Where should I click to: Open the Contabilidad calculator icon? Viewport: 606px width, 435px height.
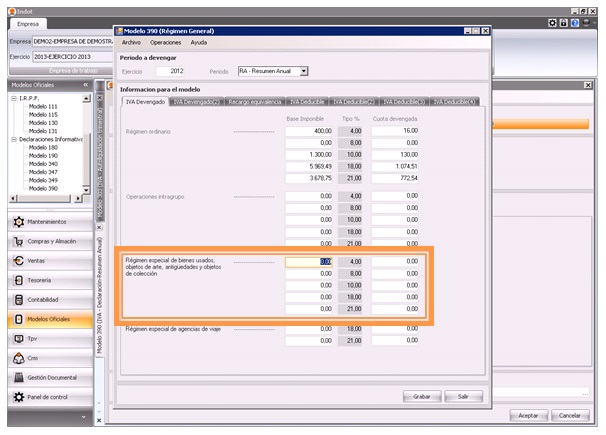coord(19,299)
